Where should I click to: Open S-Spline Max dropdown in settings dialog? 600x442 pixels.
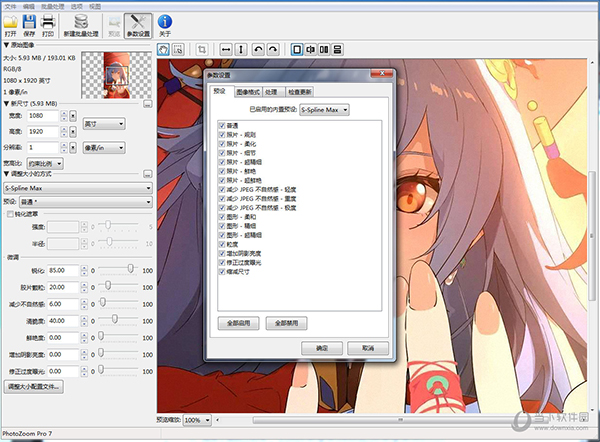tap(324, 110)
